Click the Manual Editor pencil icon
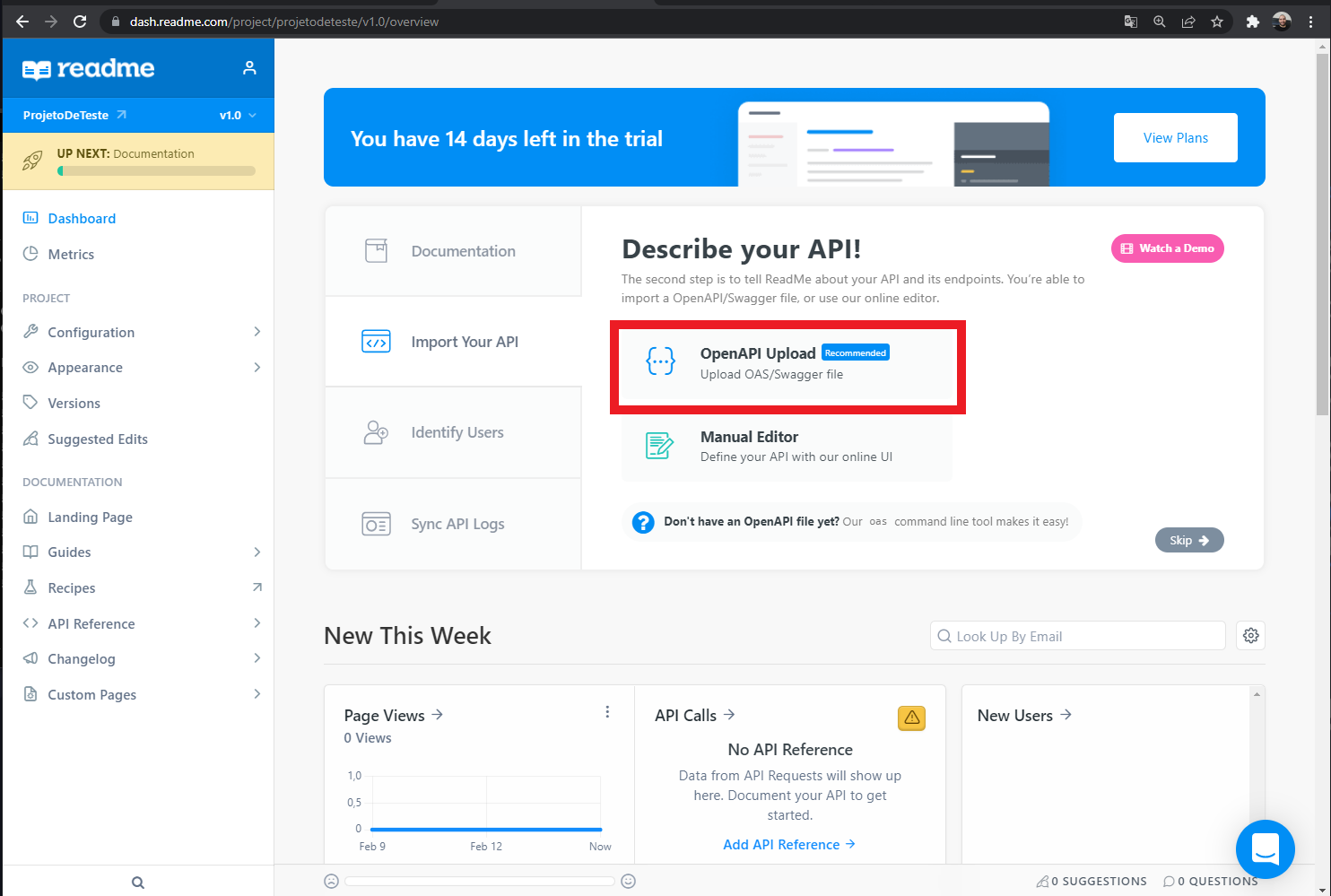 (659, 445)
